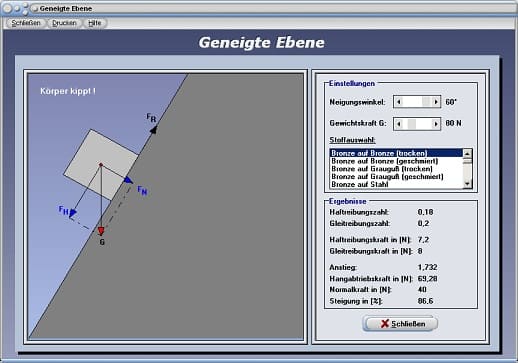Click the Neigungswinkel slider thumb
Viewport: 518px width, 363px height.
[x=426, y=102]
